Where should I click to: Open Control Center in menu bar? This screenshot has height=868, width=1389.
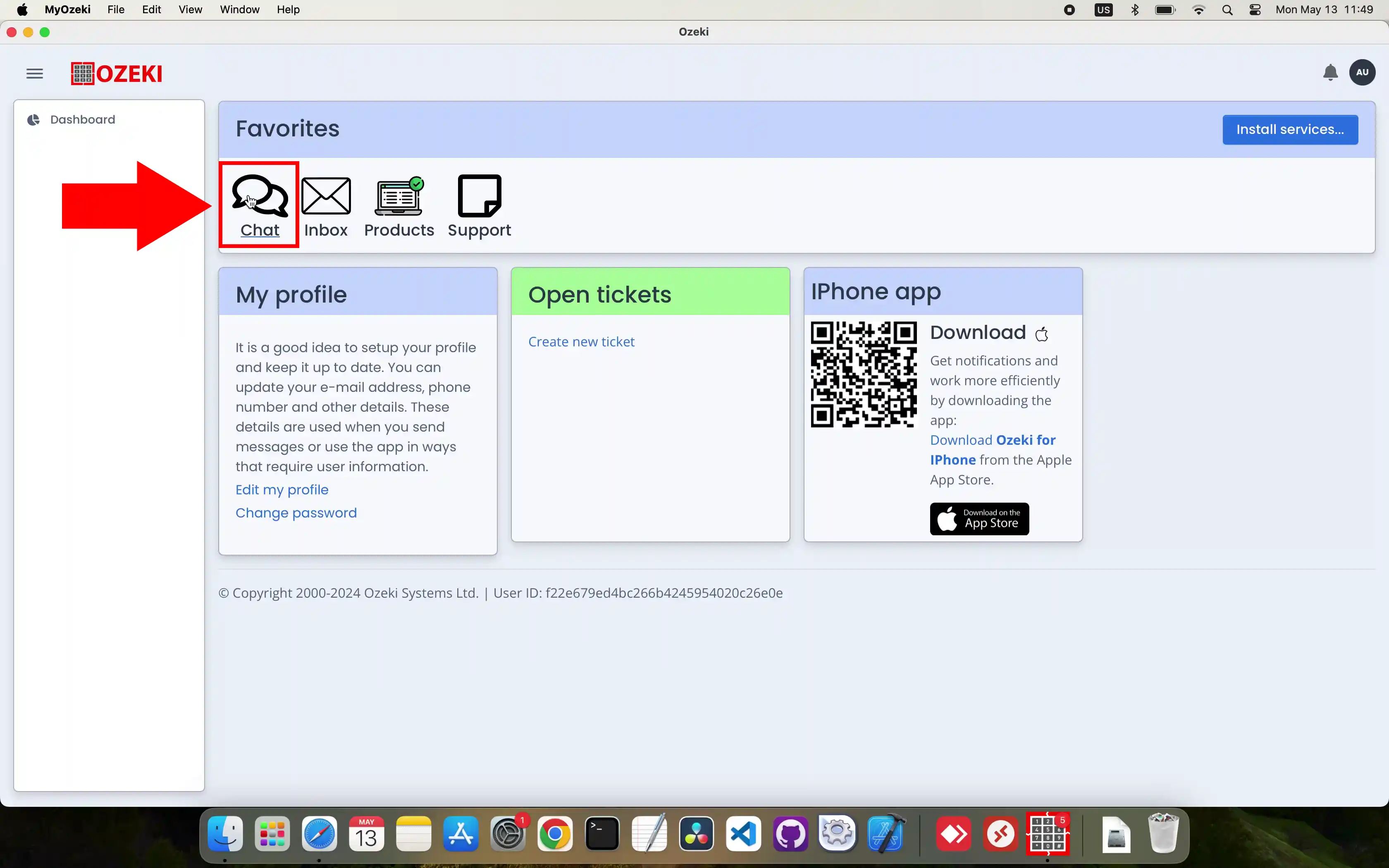point(1255,10)
